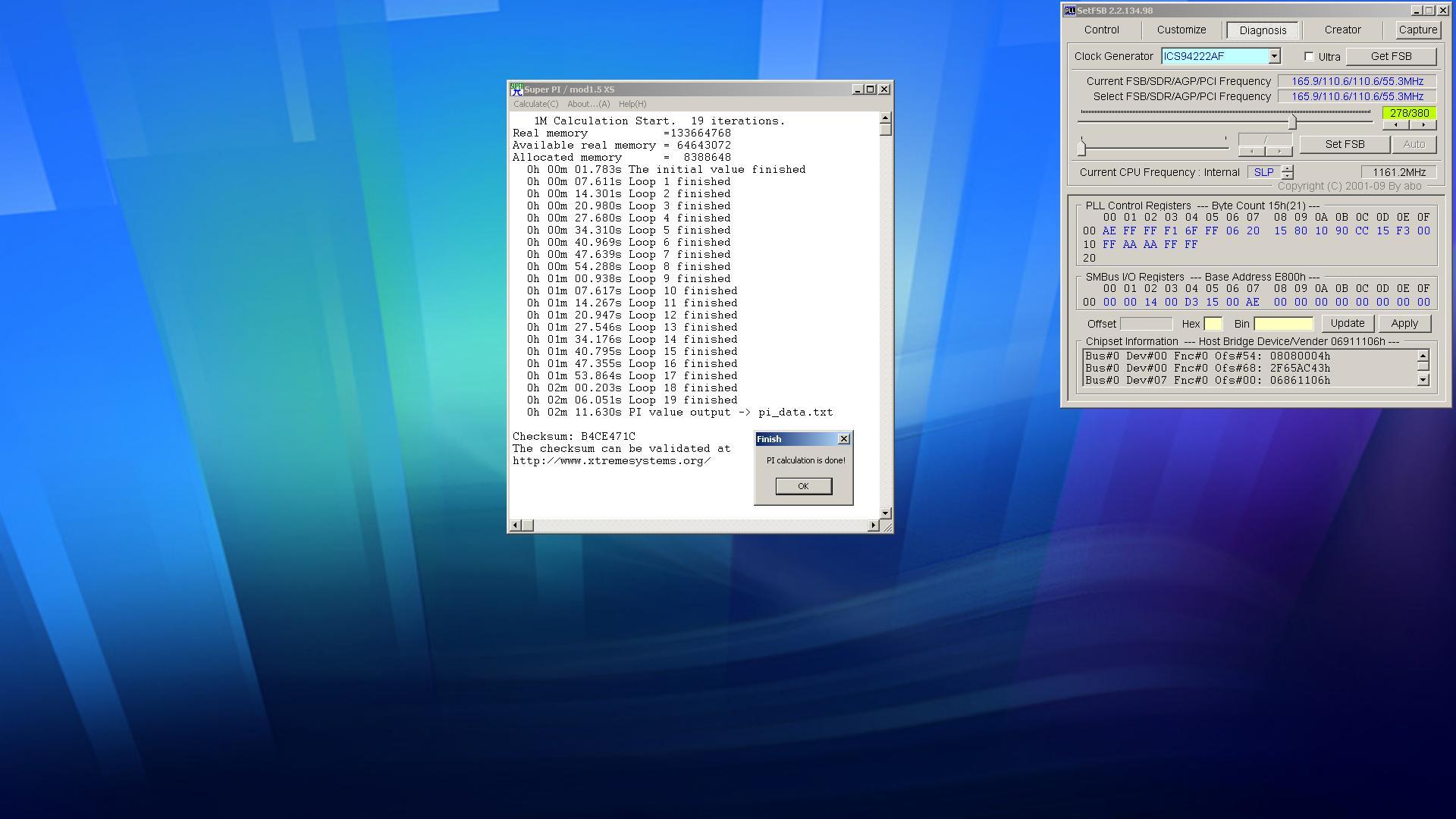The height and width of the screenshot is (819, 1456).
Task: Click the yellow Bin input field
Action: click(x=1283, y=324)
